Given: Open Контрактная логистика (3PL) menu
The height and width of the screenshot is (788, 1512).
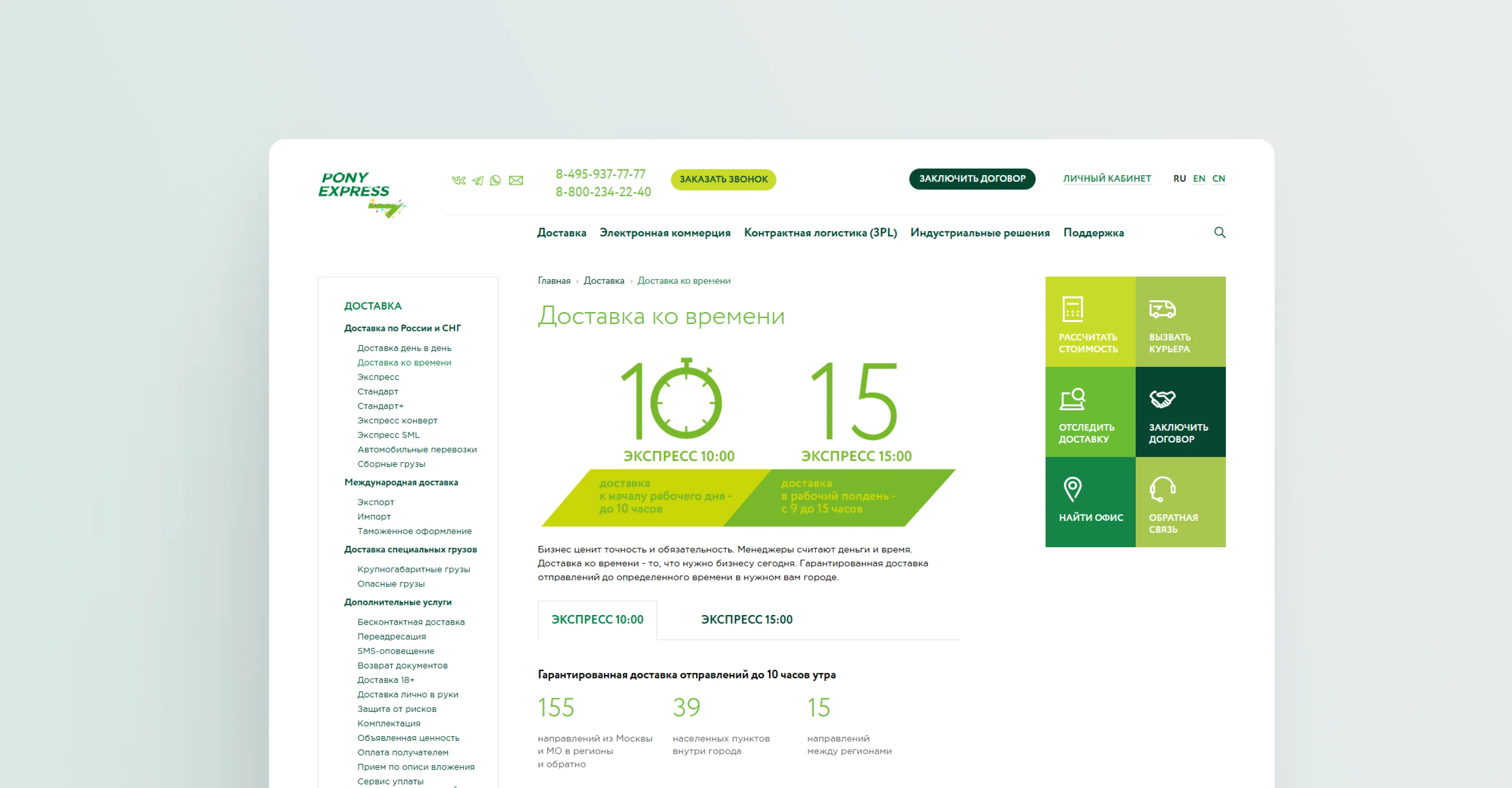Looking at the screenshot, I should [820, 232].
